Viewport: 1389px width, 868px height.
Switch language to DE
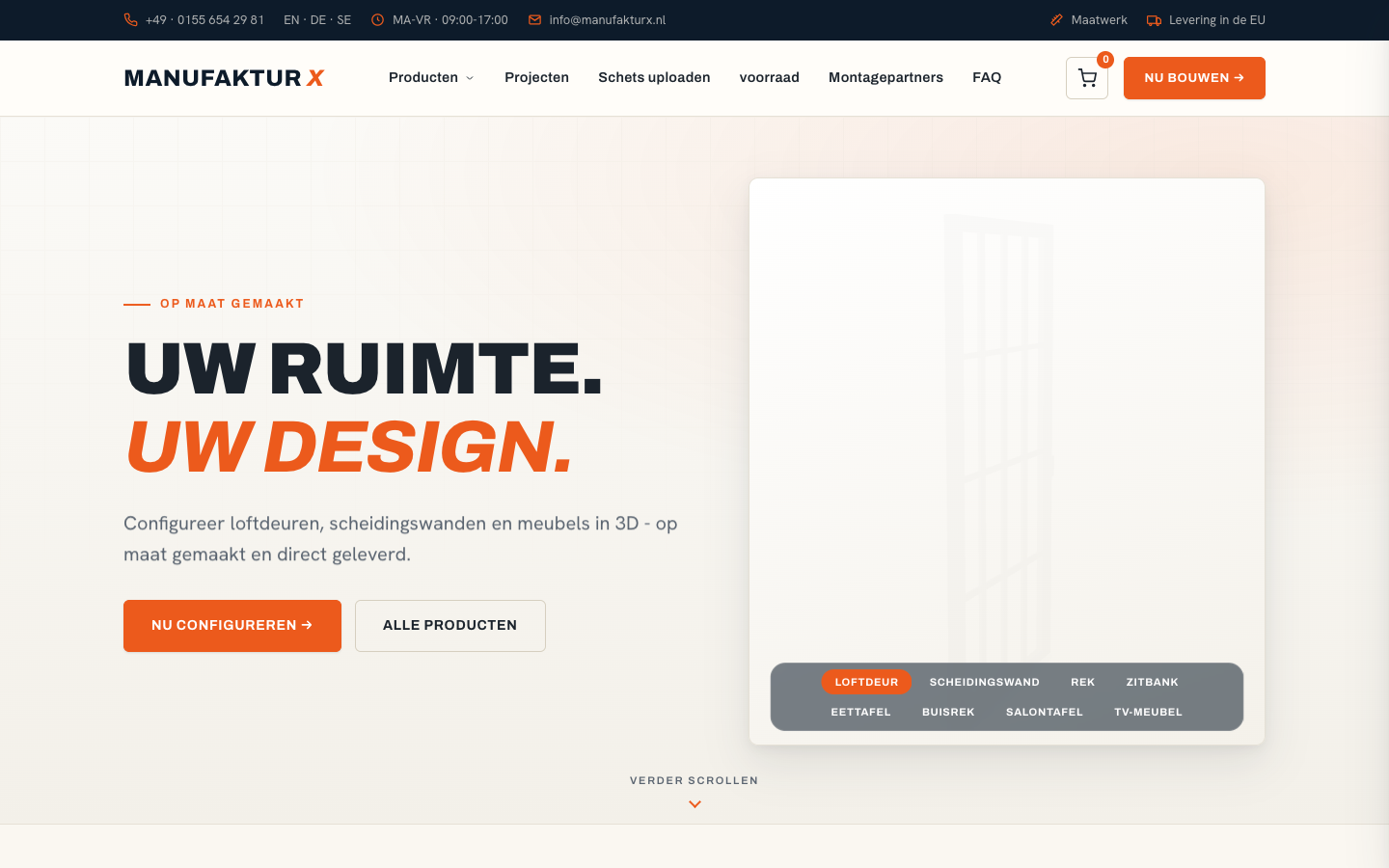[318, 19]
